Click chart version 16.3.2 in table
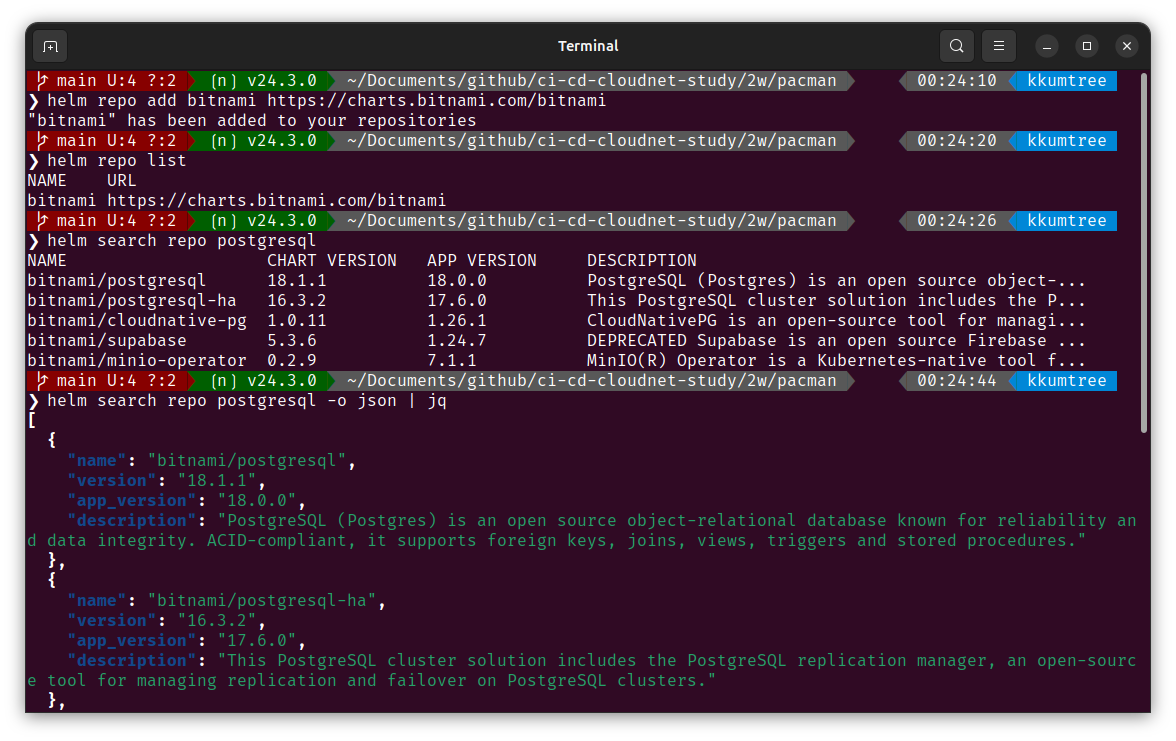1176x741 pixels. pos(296,301)
